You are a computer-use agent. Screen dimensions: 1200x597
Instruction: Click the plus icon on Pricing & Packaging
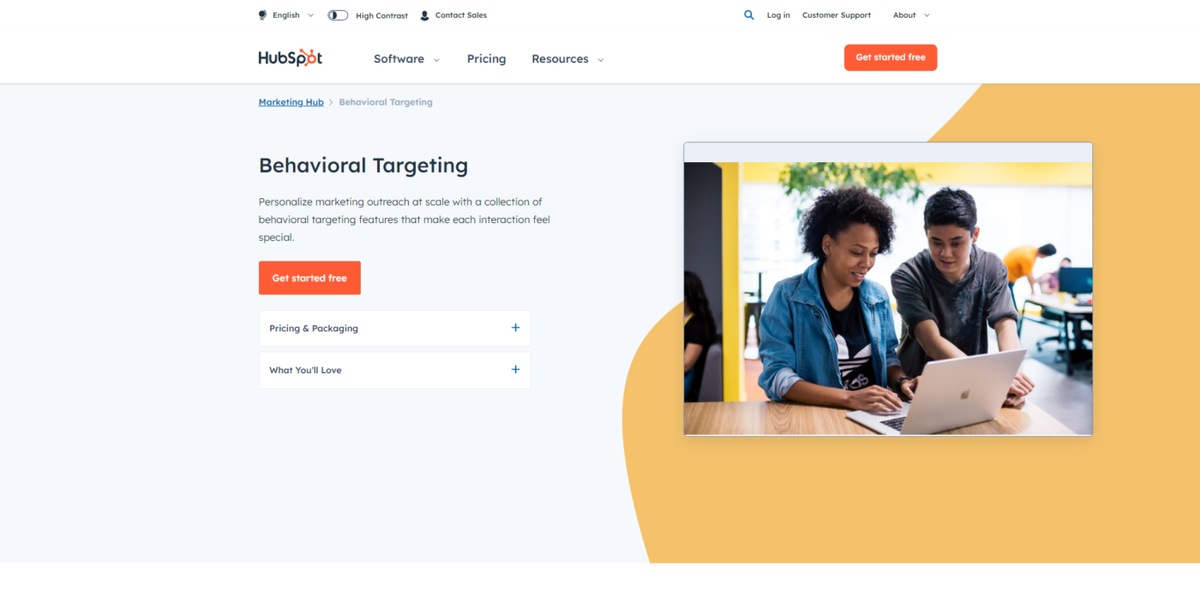(516, 327)
